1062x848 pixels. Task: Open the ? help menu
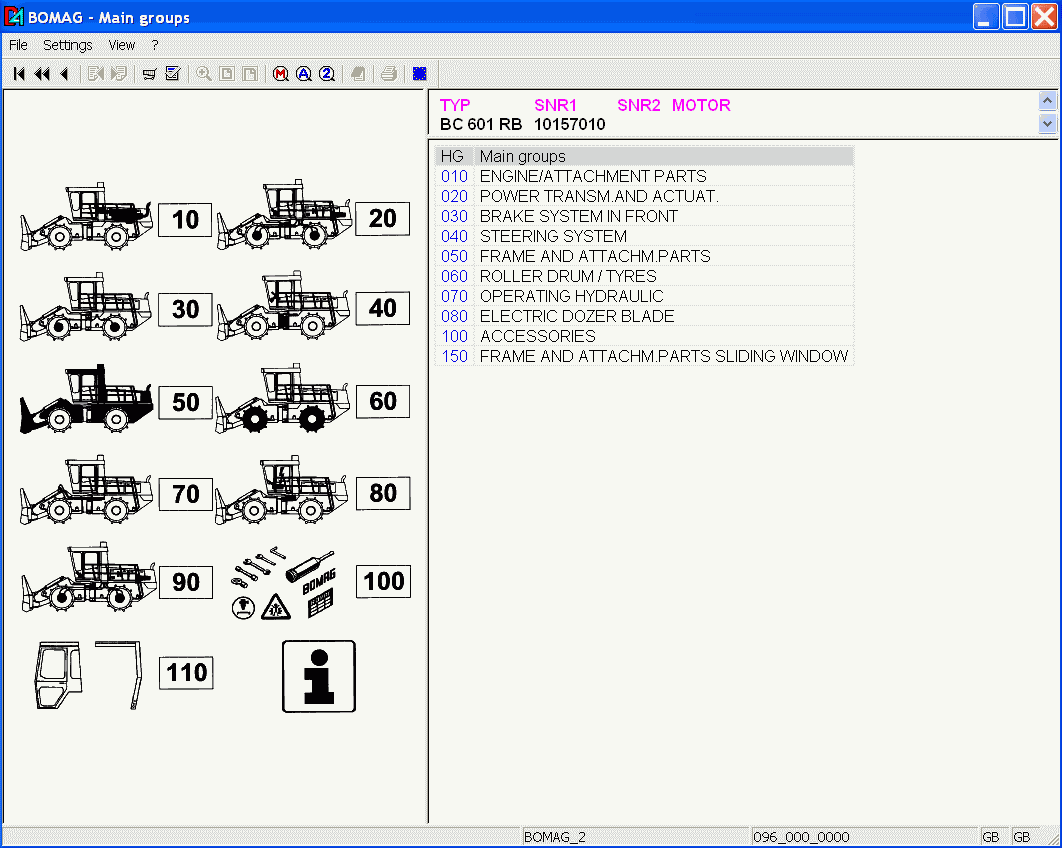[x=155, y=45]
